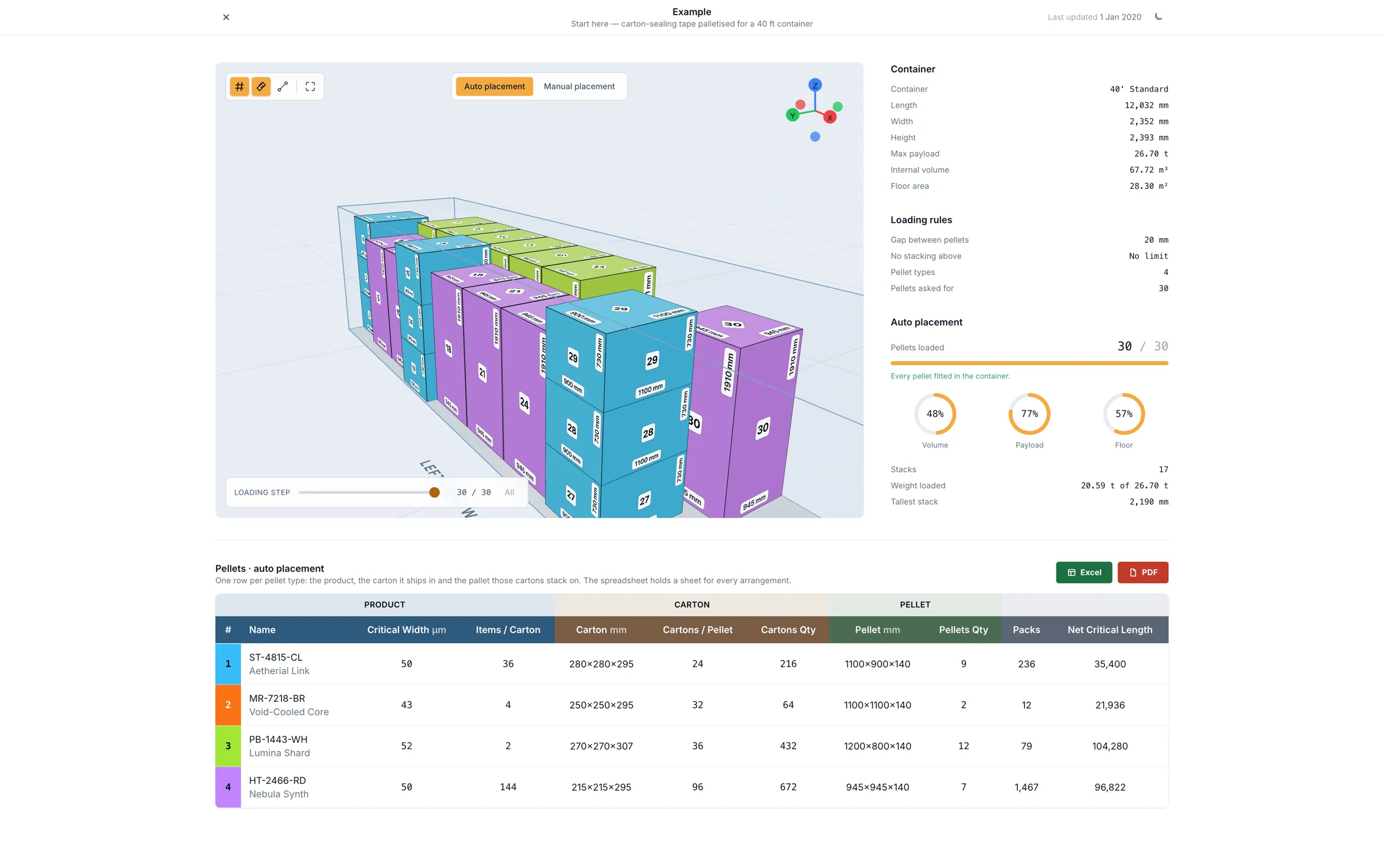
Task: Select the PB-1443-WH Lumina Shard row
Action: click(692, 746)
